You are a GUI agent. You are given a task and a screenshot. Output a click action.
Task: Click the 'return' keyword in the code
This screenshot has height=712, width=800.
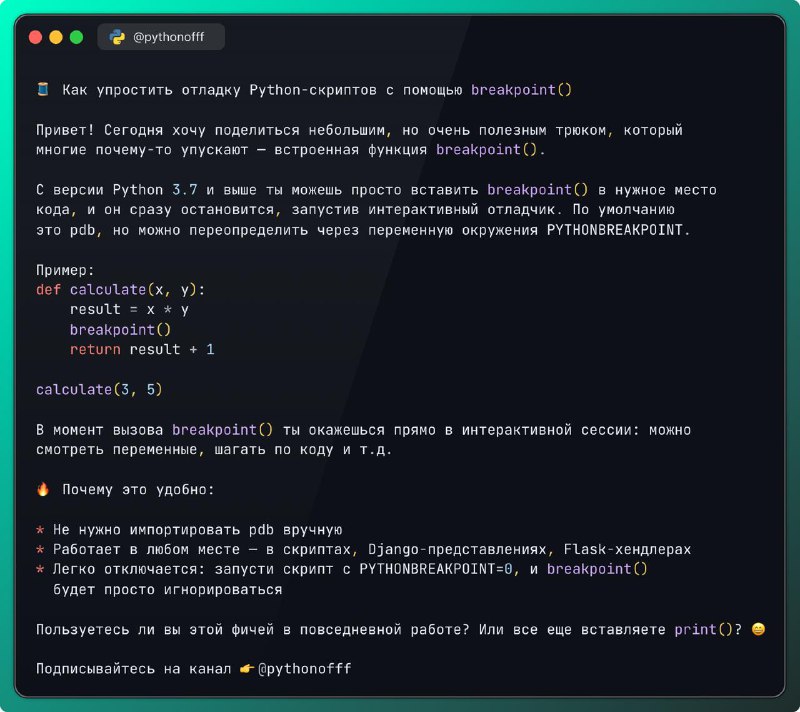pyautogui.click(x=95, y=349)
